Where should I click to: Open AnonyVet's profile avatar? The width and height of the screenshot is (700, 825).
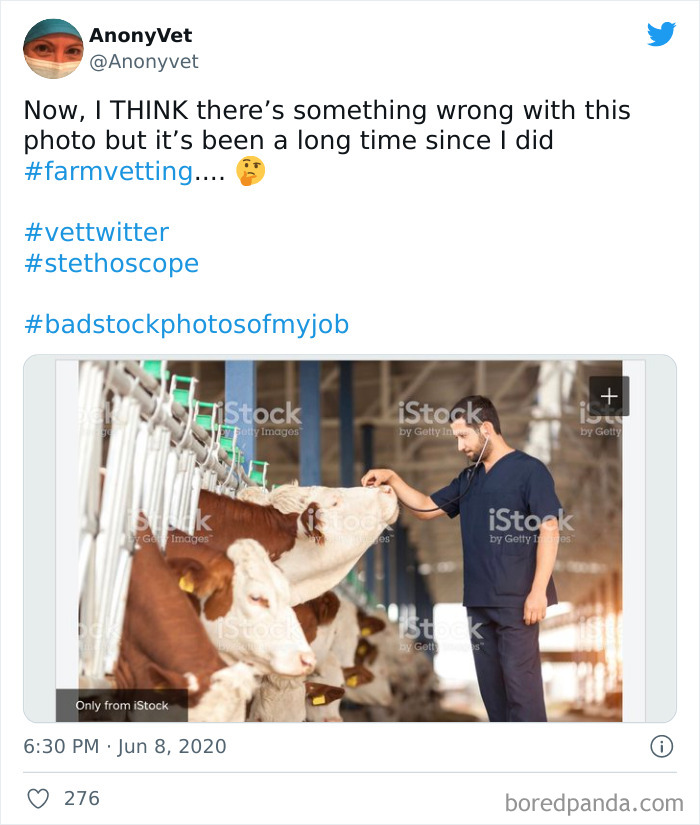pos(52,48)
